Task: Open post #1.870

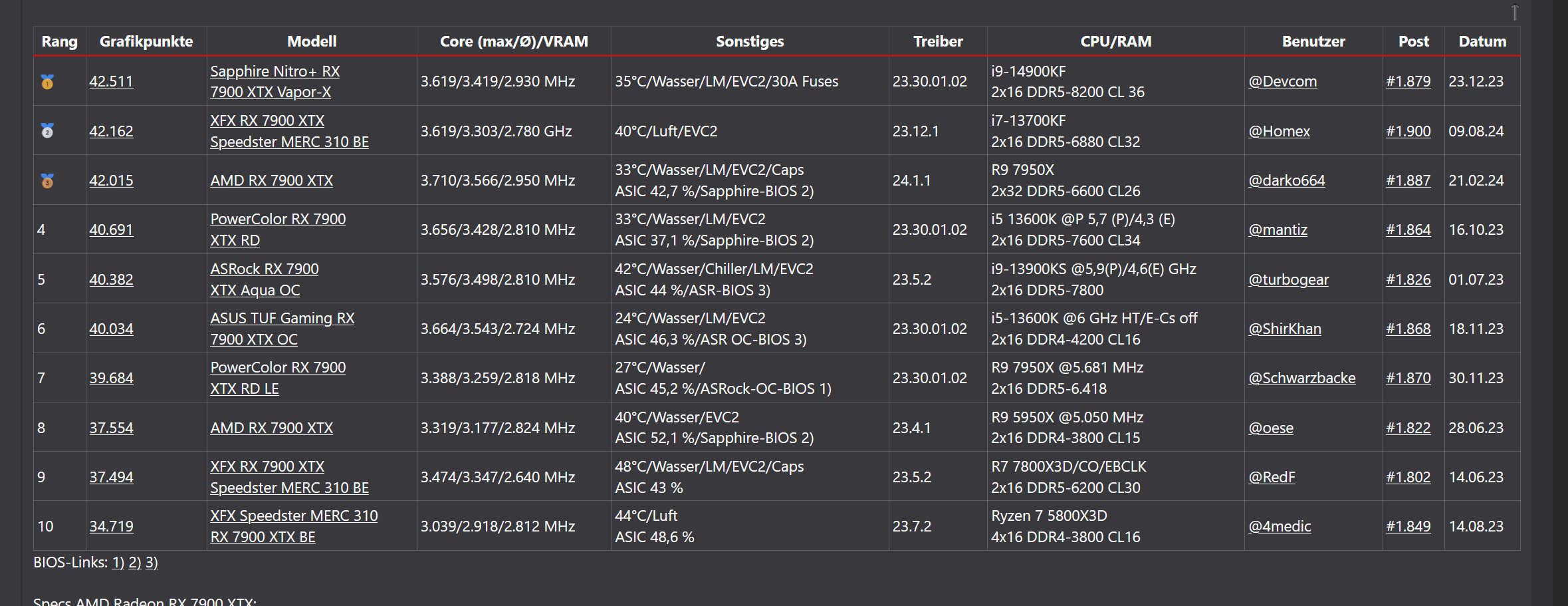Action: 1408,378
